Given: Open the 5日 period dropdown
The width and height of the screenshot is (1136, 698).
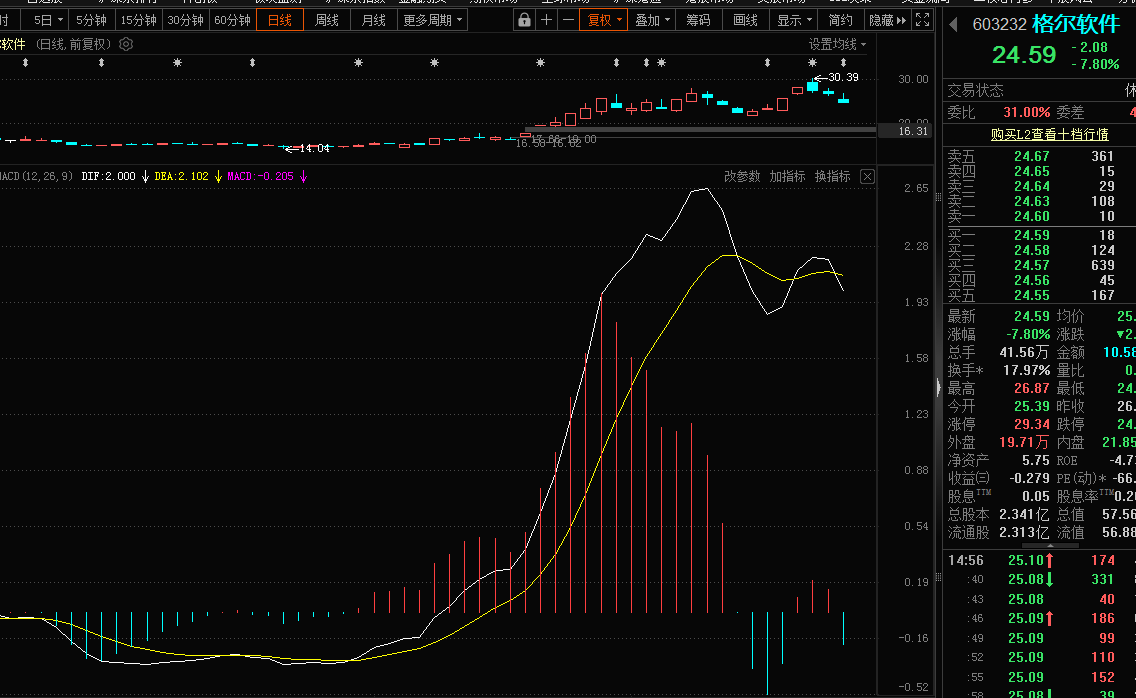Looking at the screenshot, I should 48,20.
